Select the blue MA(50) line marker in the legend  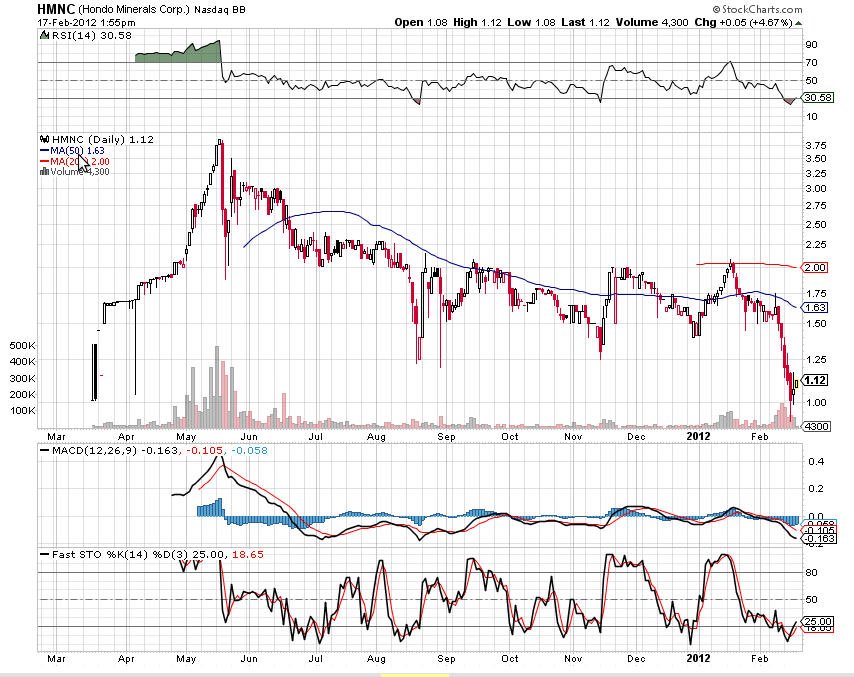[x=45, y=150]
